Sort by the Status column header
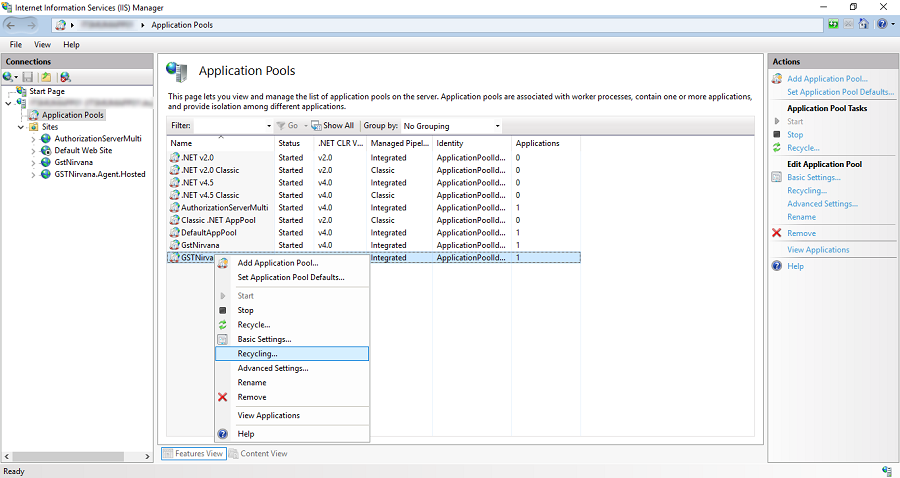 click(x=294, y=143)
